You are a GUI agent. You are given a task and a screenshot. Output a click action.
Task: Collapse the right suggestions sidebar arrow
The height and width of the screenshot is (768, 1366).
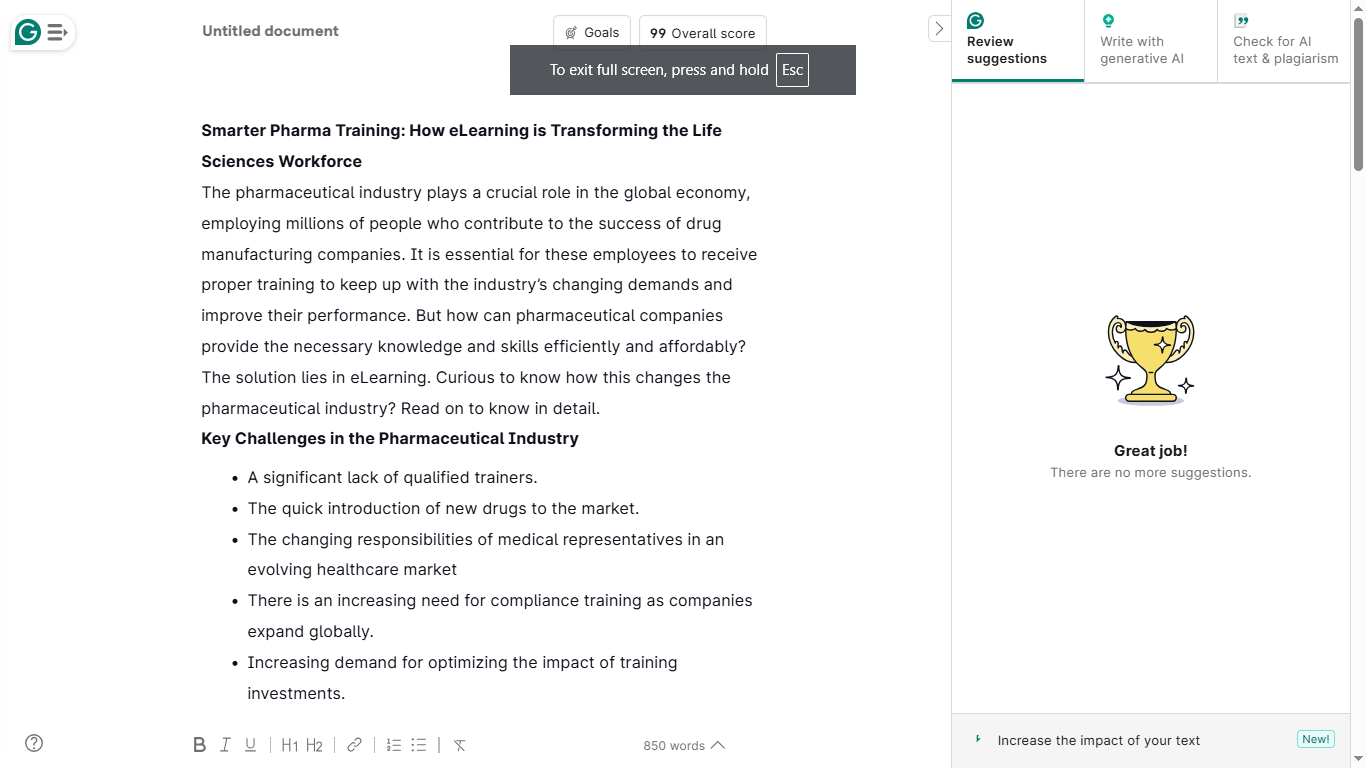point(939,29)
